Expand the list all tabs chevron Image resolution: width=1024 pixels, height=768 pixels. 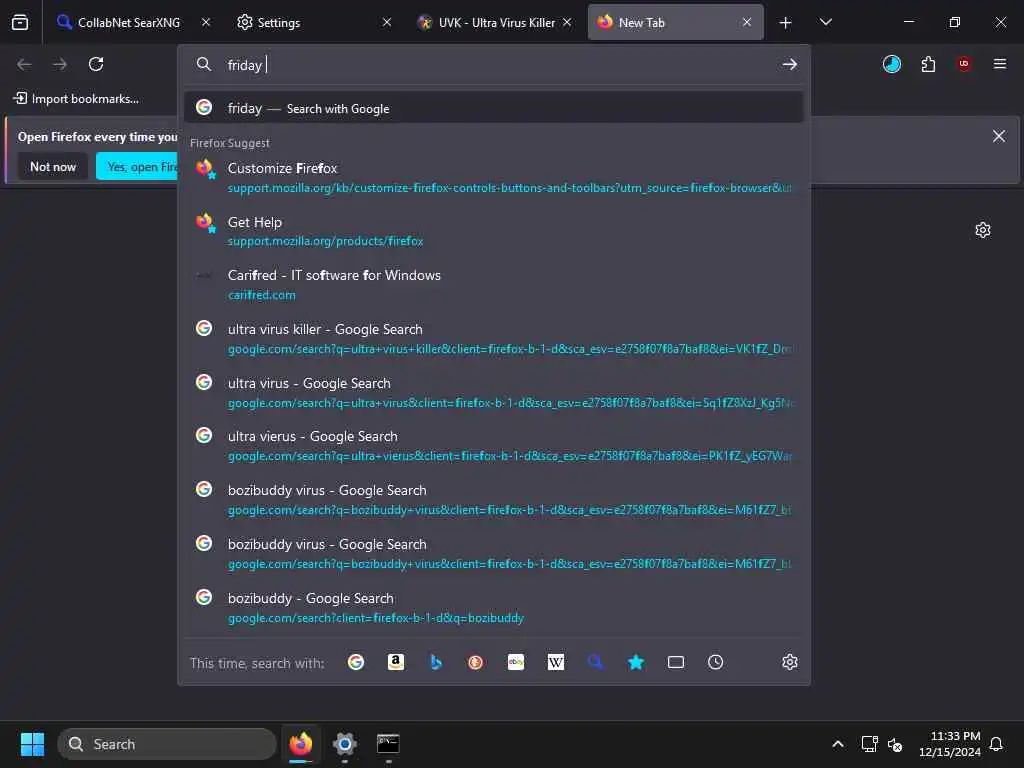tap(825, 22)
